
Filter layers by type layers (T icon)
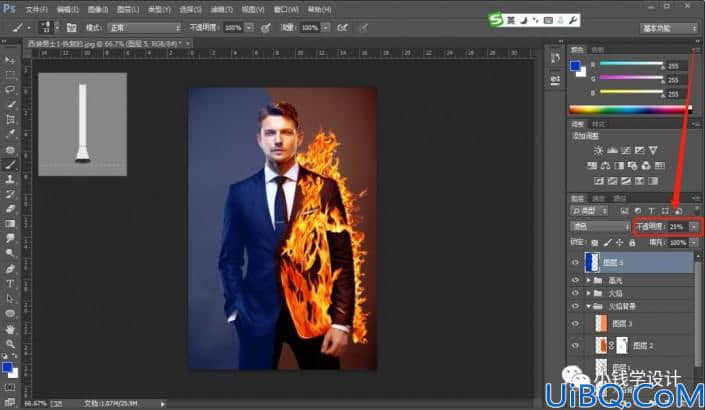[x=651, y=211]
